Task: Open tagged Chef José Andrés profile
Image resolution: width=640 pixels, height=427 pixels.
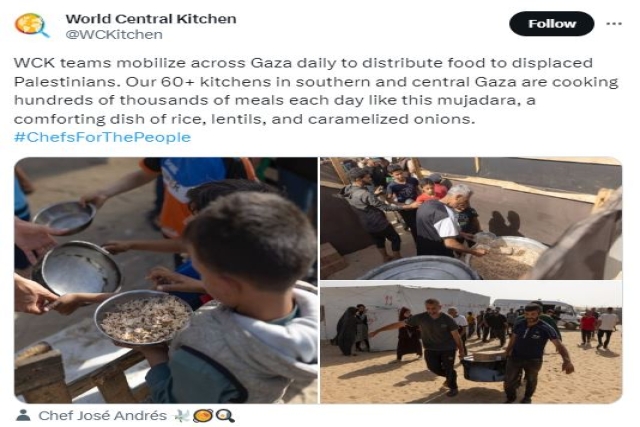Action: (x=102, y=416)
